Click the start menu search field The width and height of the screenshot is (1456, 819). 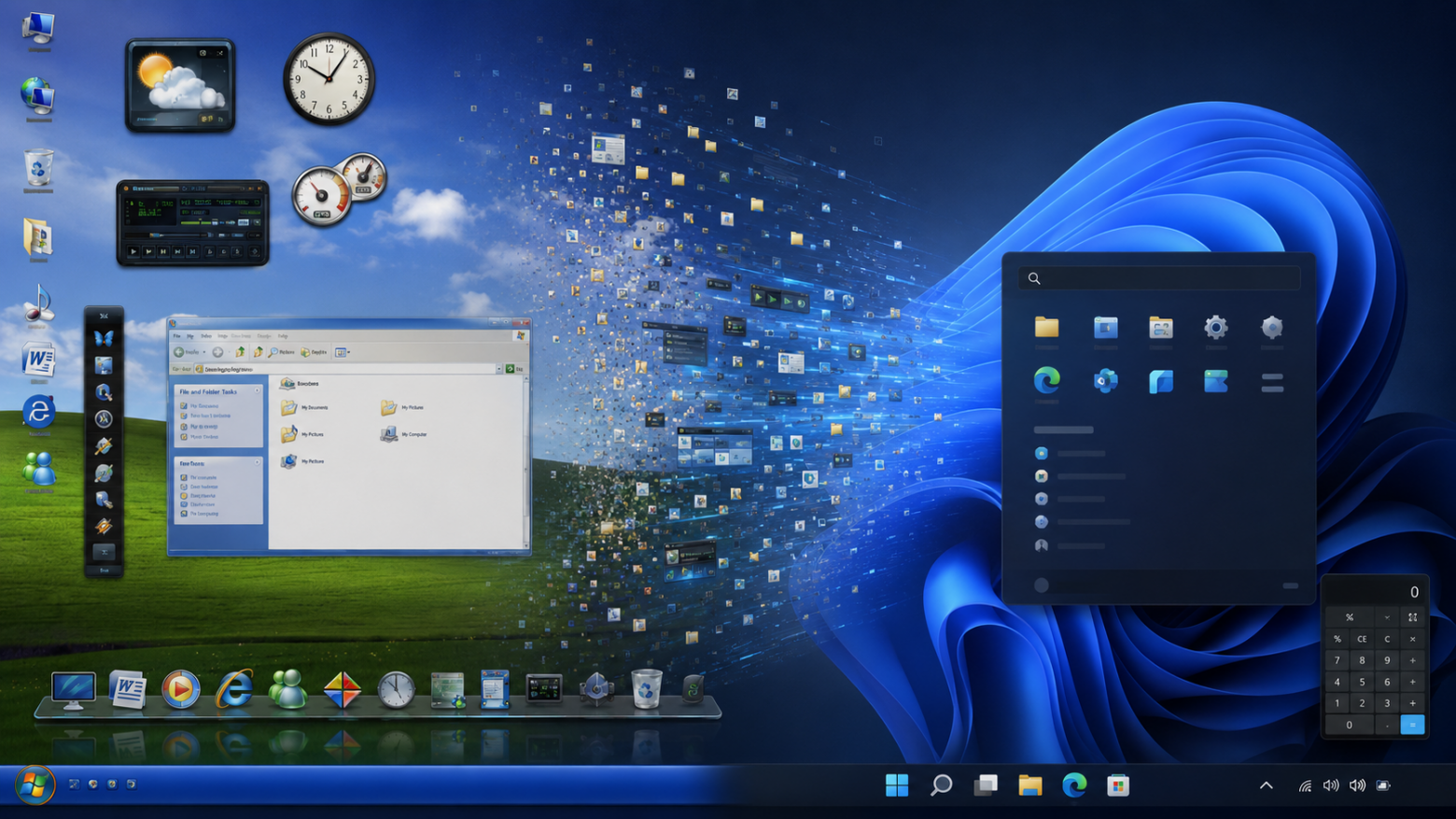click(x=1159, y=278)
